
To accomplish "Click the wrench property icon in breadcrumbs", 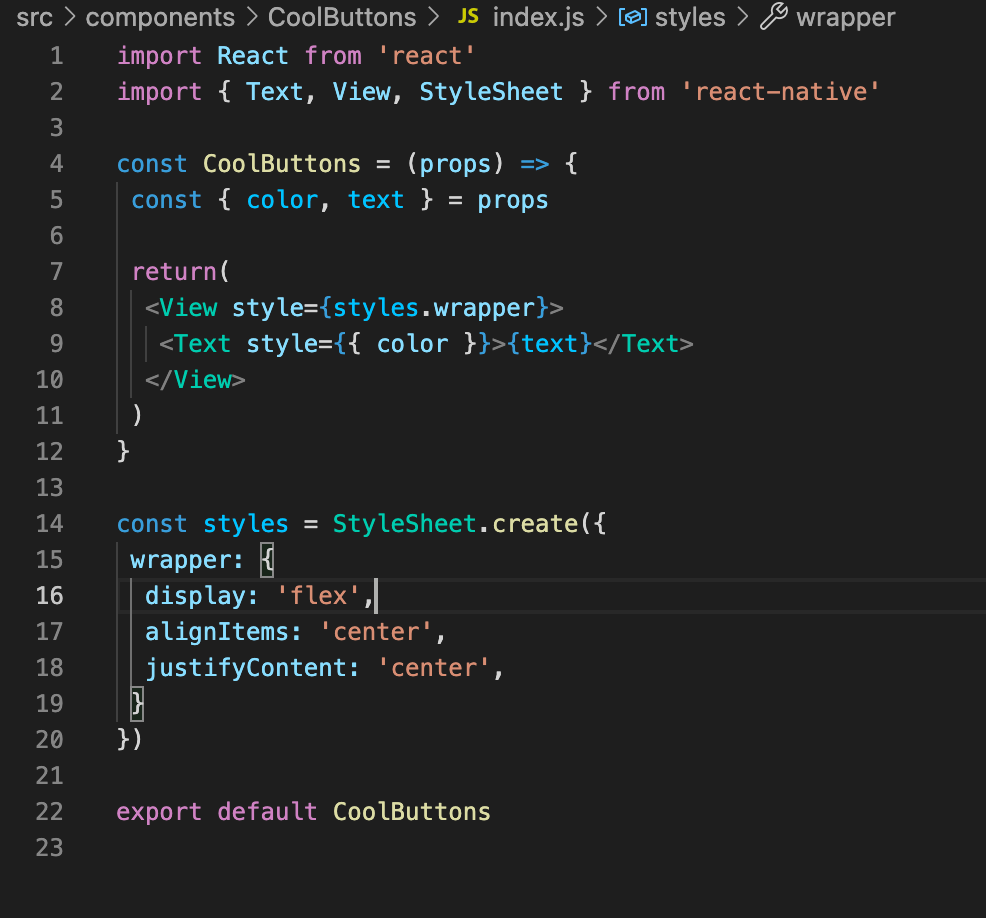I will (774, 17).
